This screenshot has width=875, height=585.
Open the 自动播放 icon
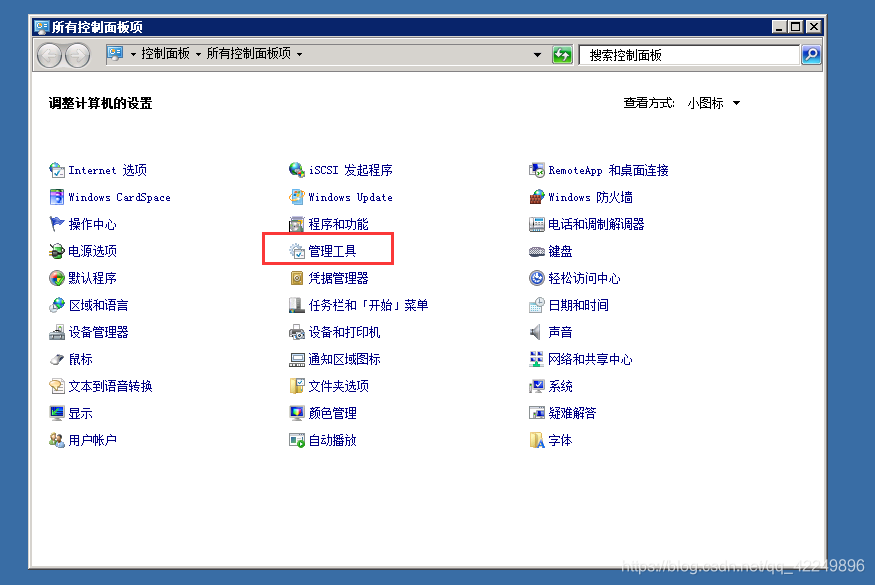(x=297, y=440)
